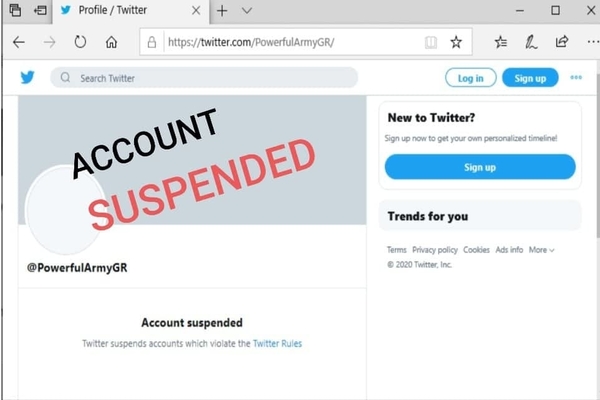
Task: Go to the browser home icon
Action: pyautogui.click(x=111, y=42)
